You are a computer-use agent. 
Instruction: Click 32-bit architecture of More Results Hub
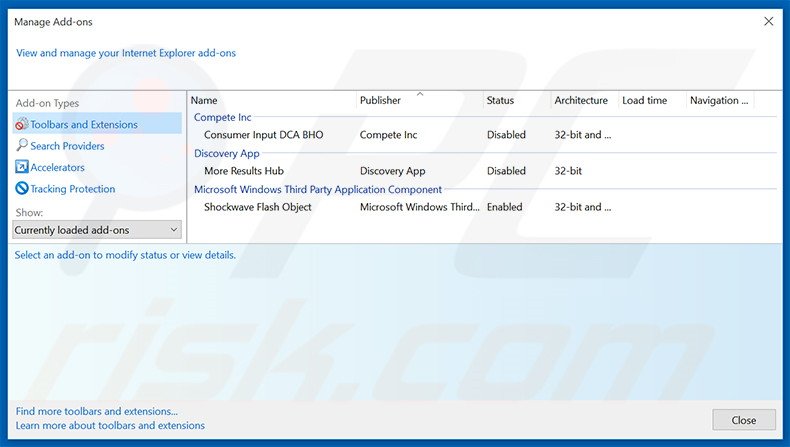[x=568, y=171]
